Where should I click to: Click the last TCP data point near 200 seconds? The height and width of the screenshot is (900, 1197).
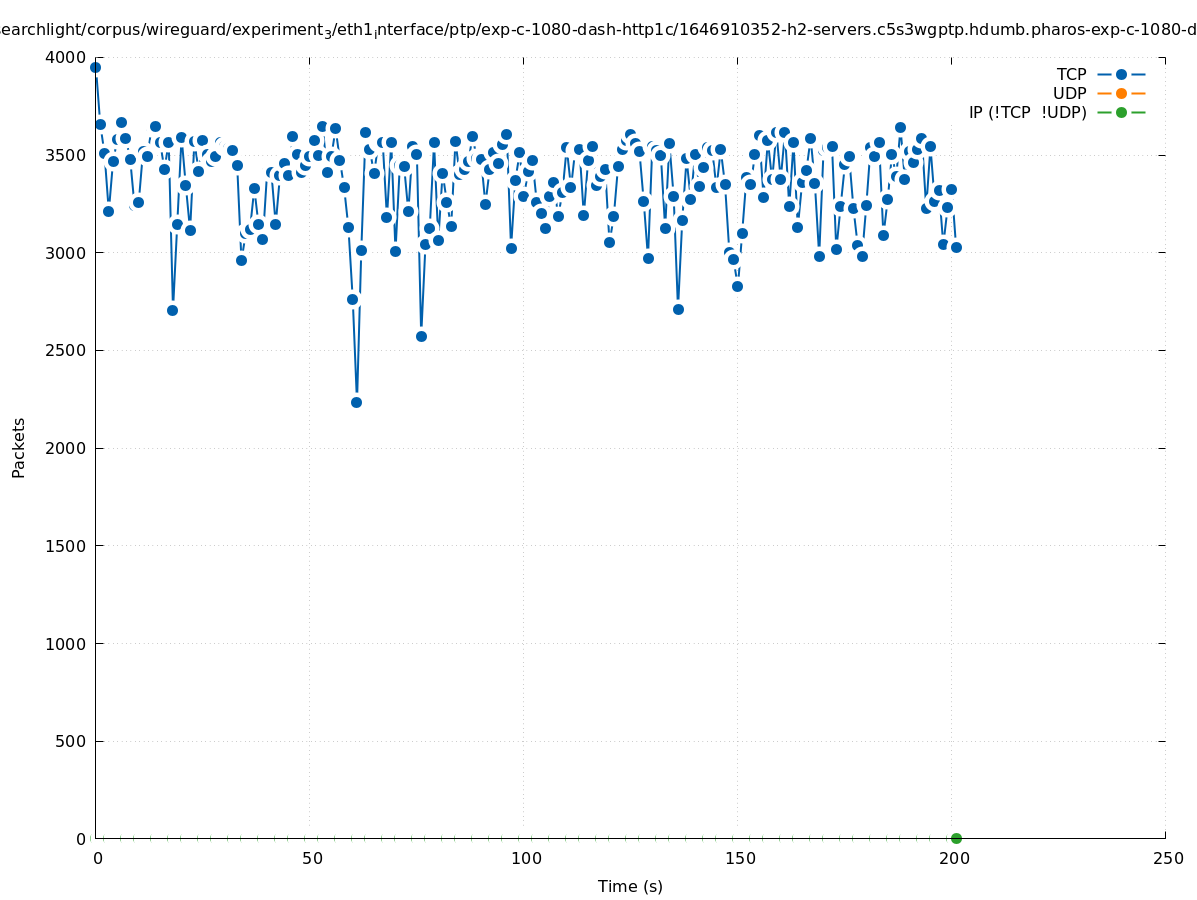click(956, 247)
